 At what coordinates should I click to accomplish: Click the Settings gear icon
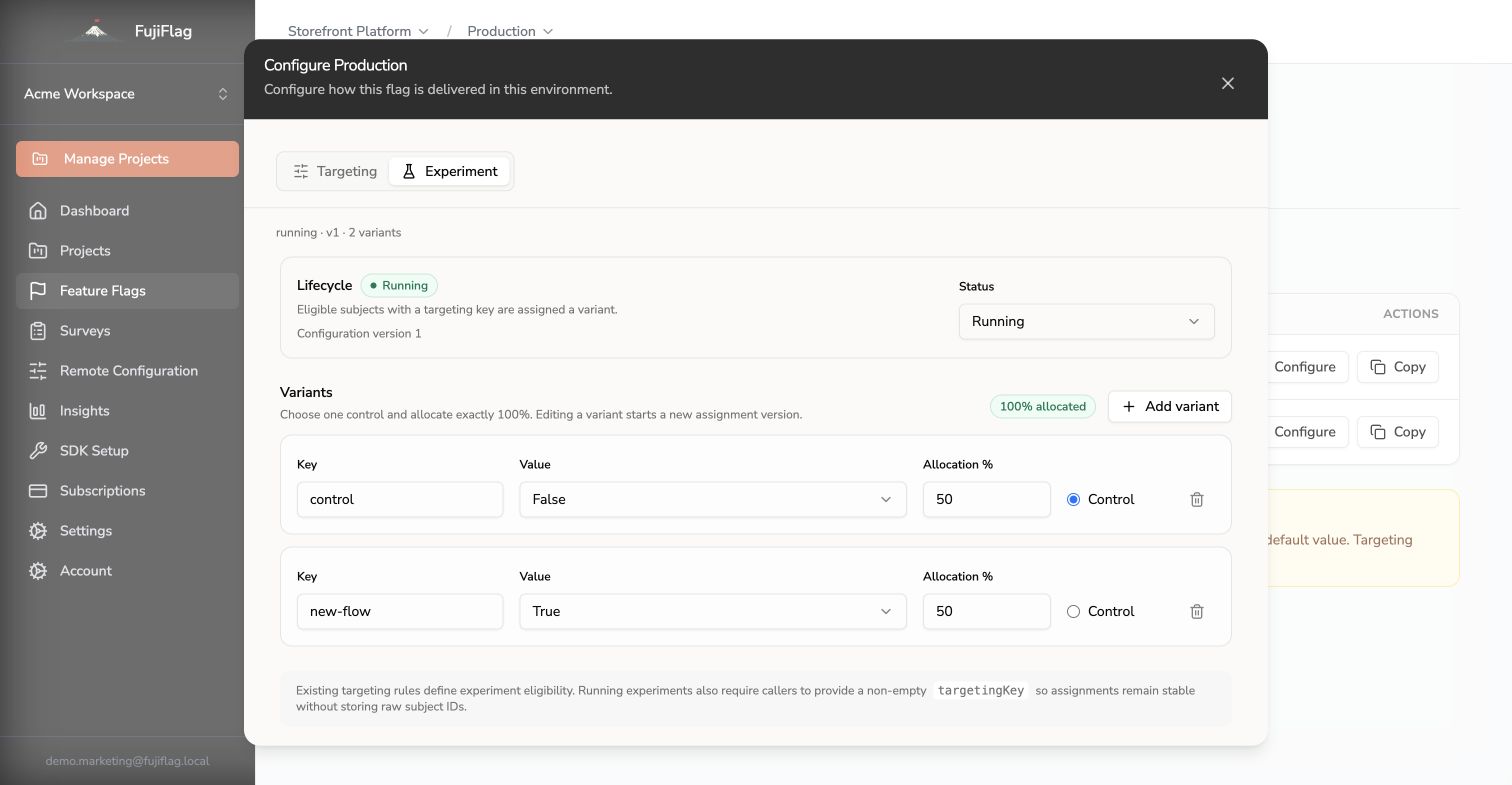pos(38,531)
